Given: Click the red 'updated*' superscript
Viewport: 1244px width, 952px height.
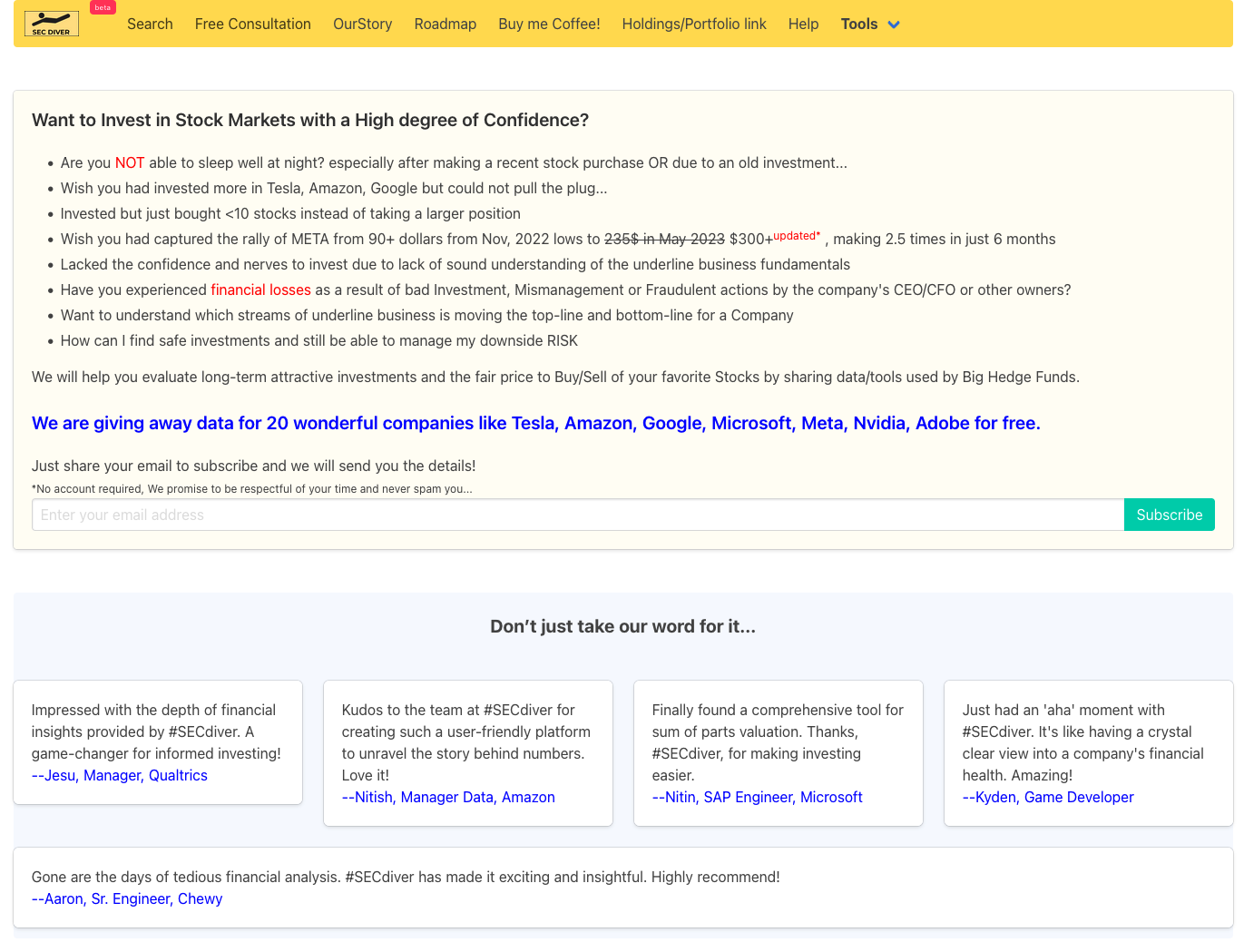Looking at the screenshot, I should [x=797, y=236].
